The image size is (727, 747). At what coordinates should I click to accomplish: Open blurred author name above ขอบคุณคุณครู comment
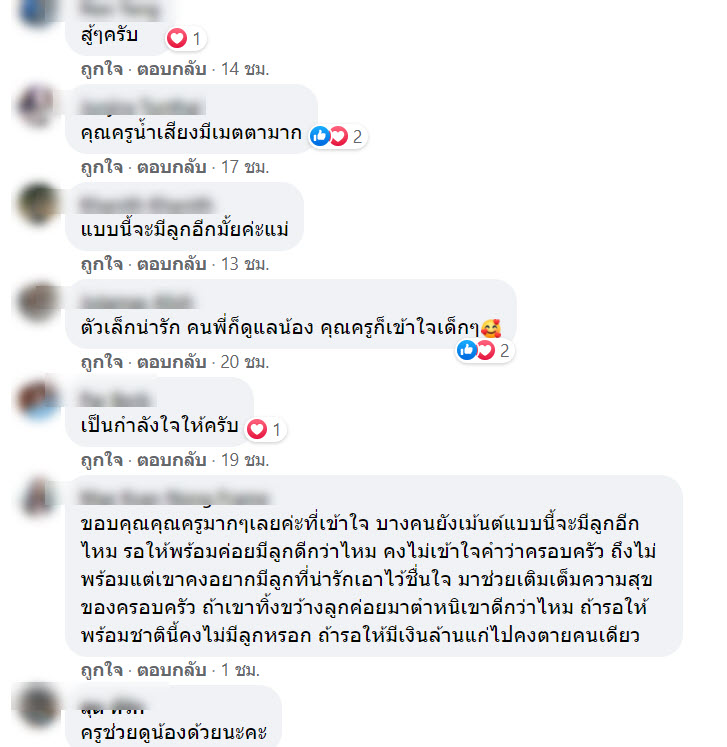click(x=174, y=497)
